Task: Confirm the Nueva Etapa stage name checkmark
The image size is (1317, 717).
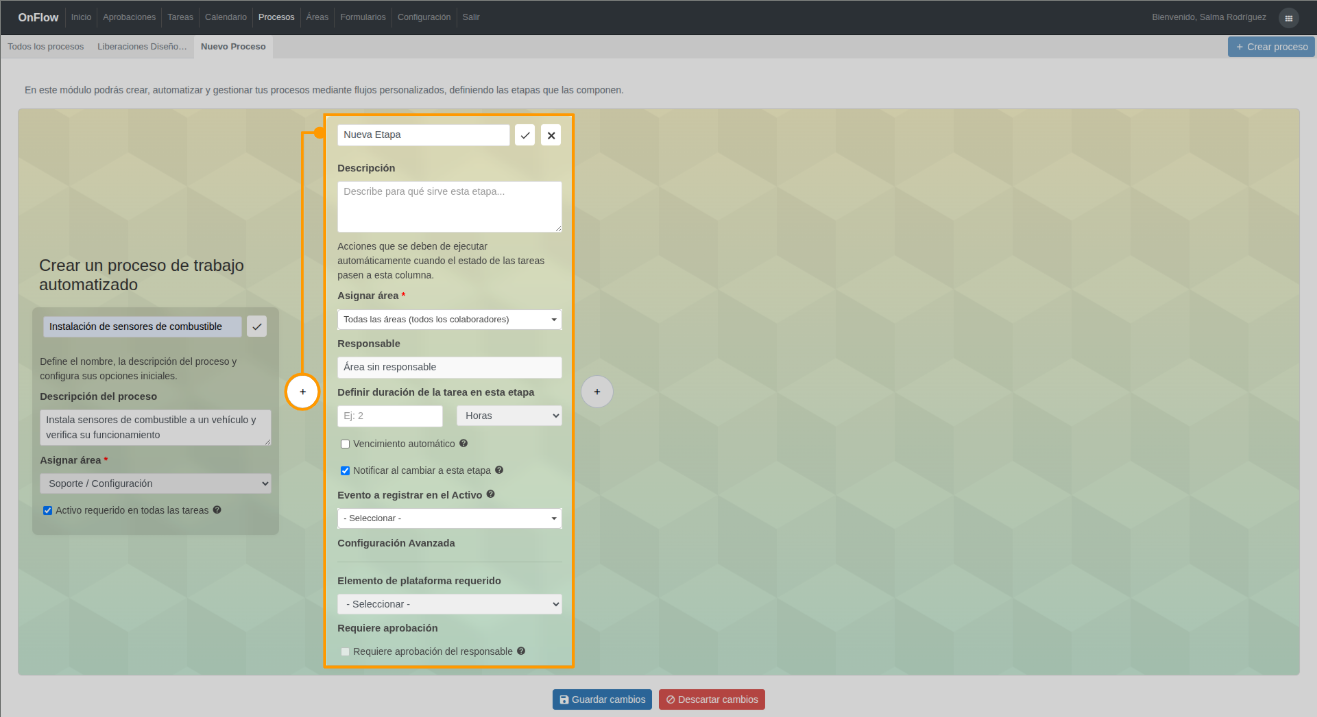Action: (525, 135)
